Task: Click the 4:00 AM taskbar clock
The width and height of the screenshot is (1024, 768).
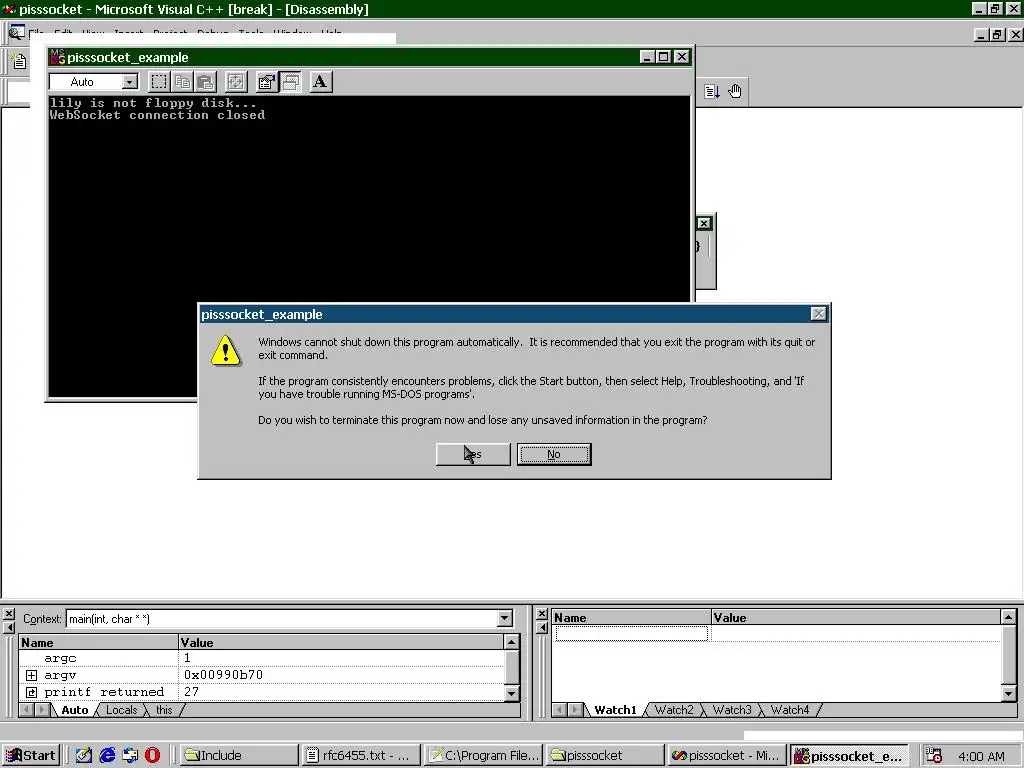Action: [x=981, y=756]
